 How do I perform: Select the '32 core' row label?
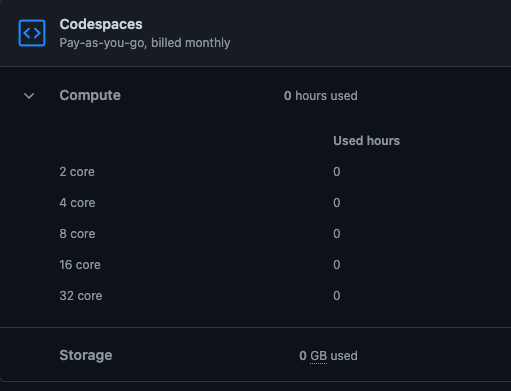(81, 296)
